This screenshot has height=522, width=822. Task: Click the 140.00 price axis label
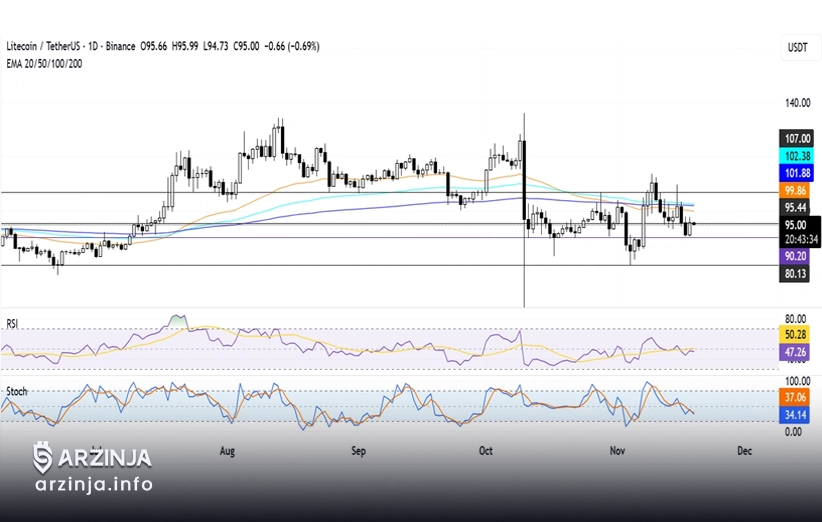(x=798, y=103)
